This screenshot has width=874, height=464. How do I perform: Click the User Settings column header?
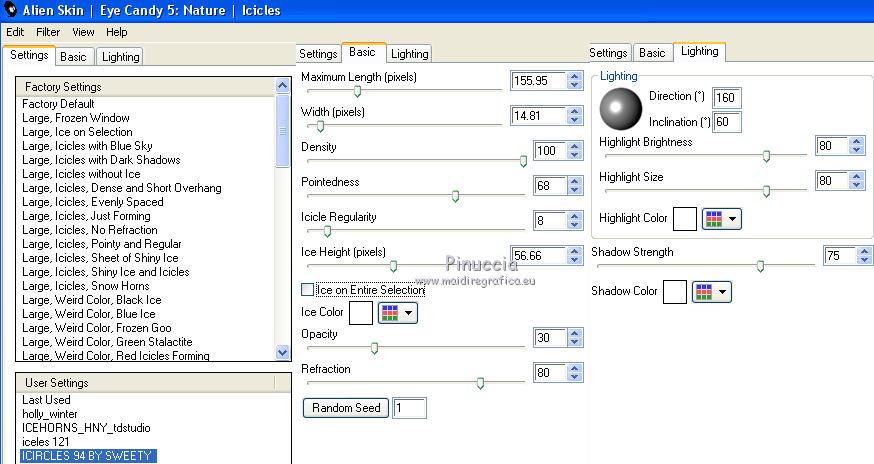point(146,383)
